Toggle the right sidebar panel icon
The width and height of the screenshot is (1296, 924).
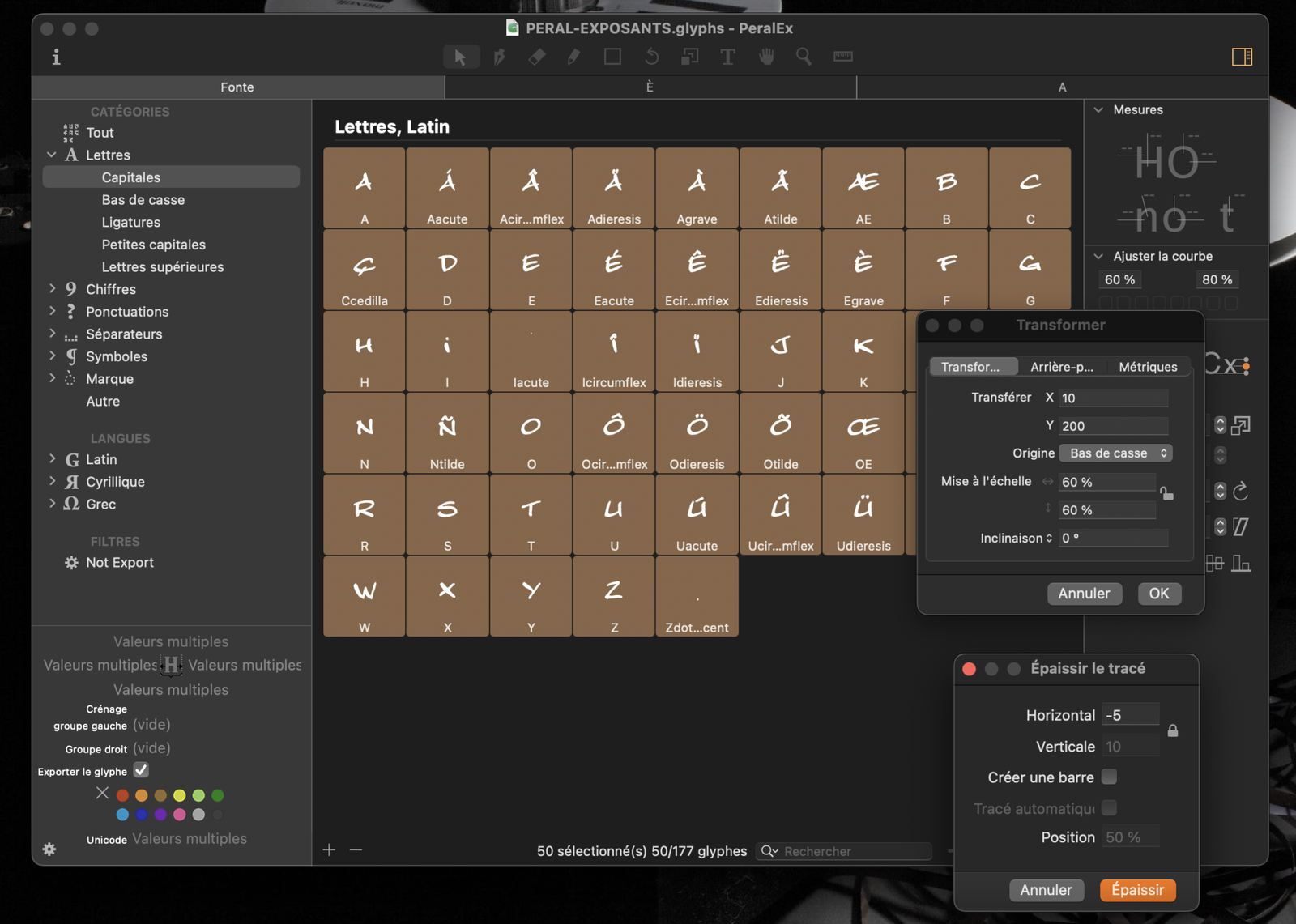point(1242,57)
